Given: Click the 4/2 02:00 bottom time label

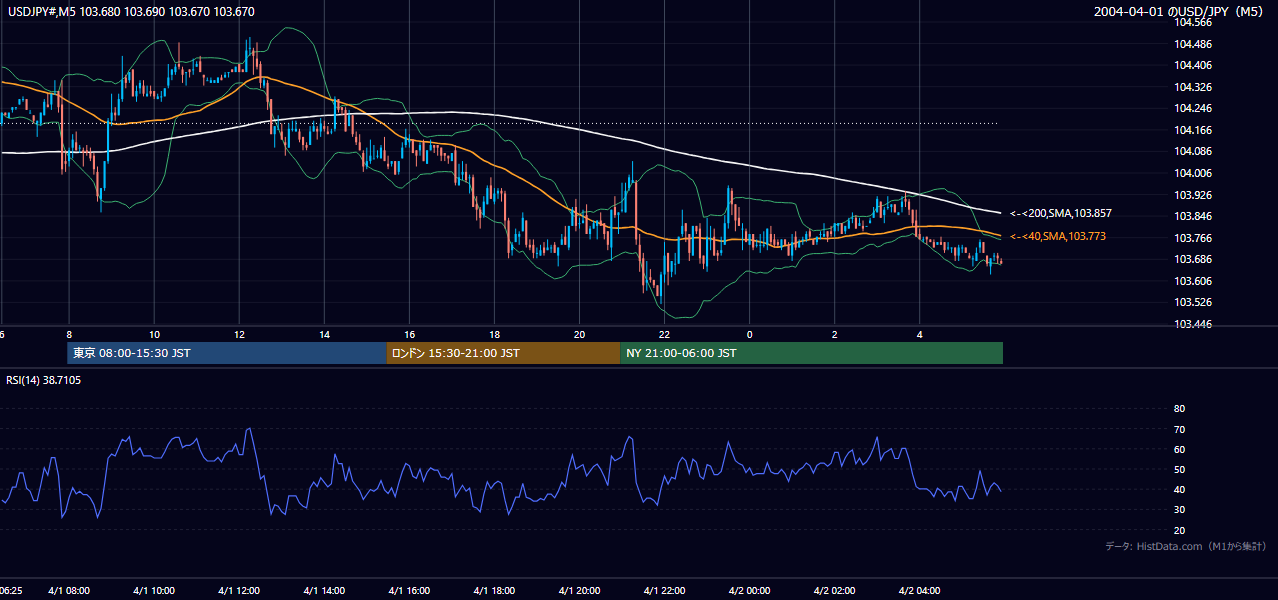Looking at the screenshot, I should 834,590.
